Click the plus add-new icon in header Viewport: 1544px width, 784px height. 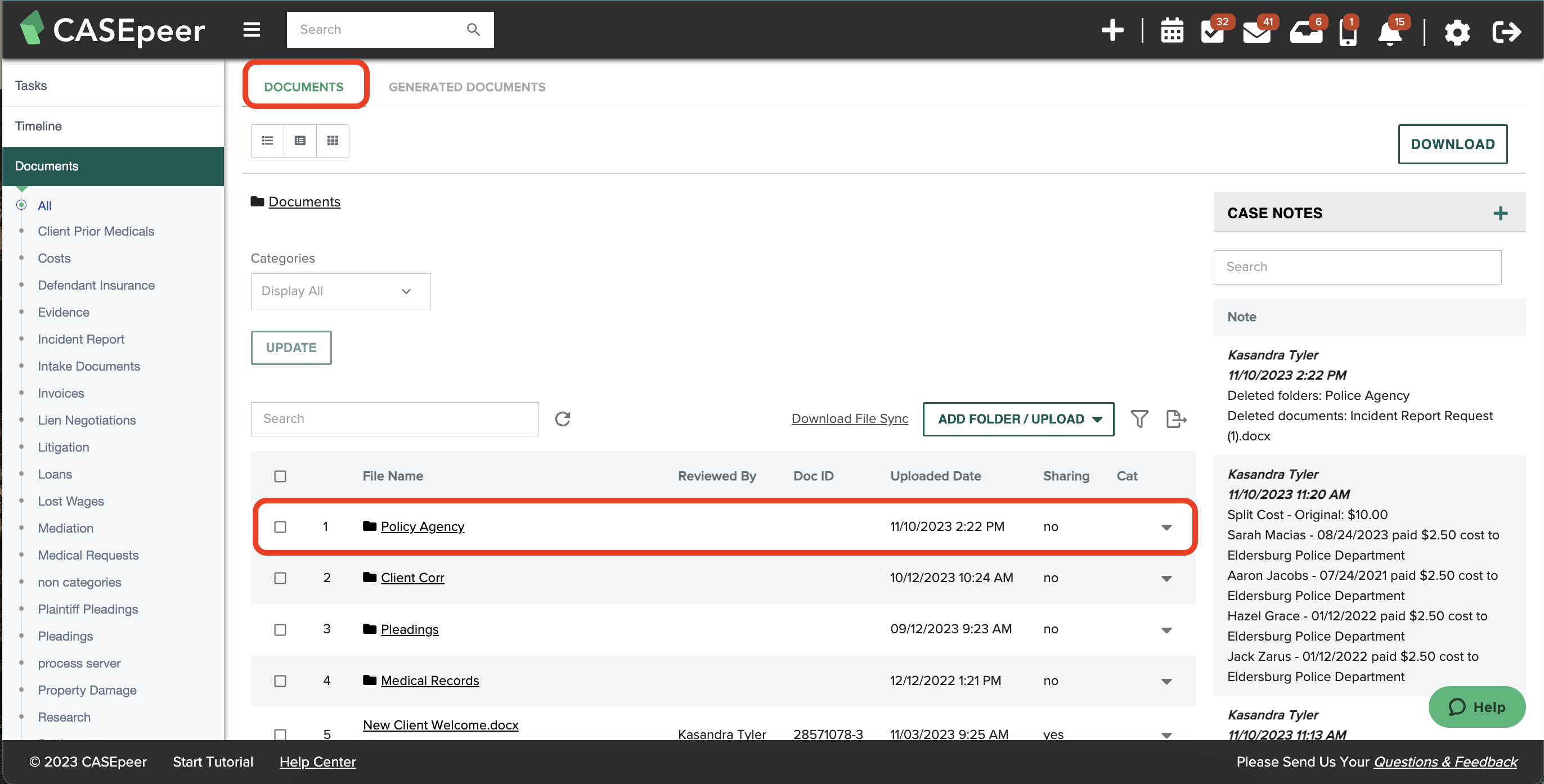1112,30
